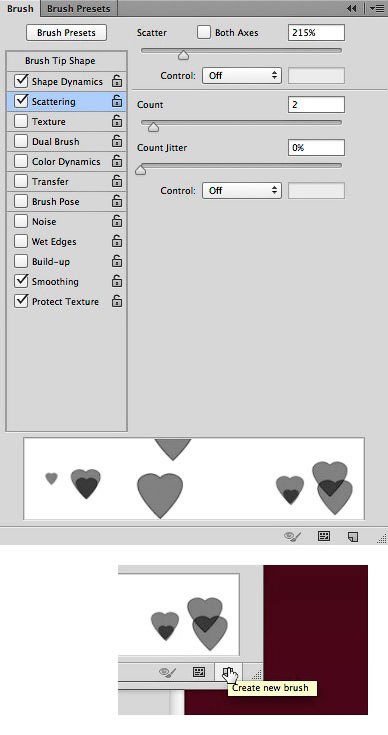The width and height of the screenshot is (388, 735).
Task: Toggle lock icon for Color Dynamics
Action: point(117,161)
